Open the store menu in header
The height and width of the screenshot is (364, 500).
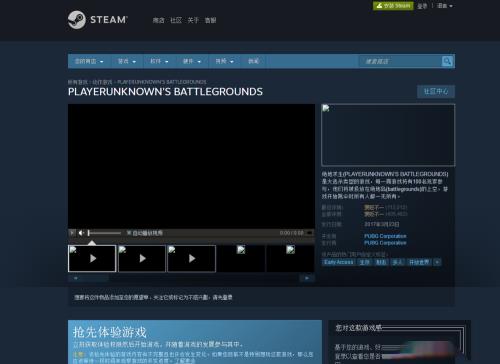tap(159, 20)
